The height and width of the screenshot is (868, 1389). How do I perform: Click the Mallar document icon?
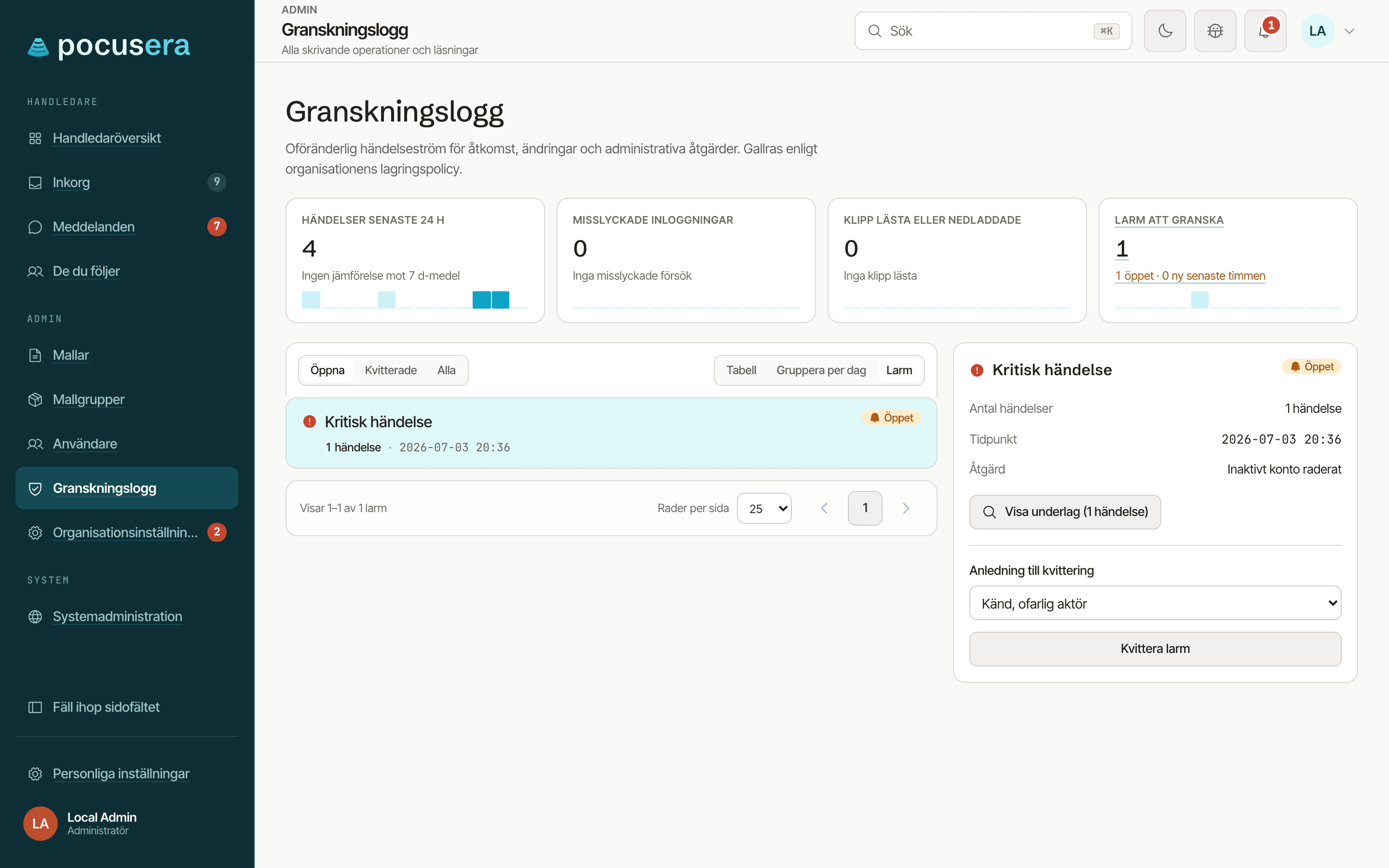click(35, 355)
